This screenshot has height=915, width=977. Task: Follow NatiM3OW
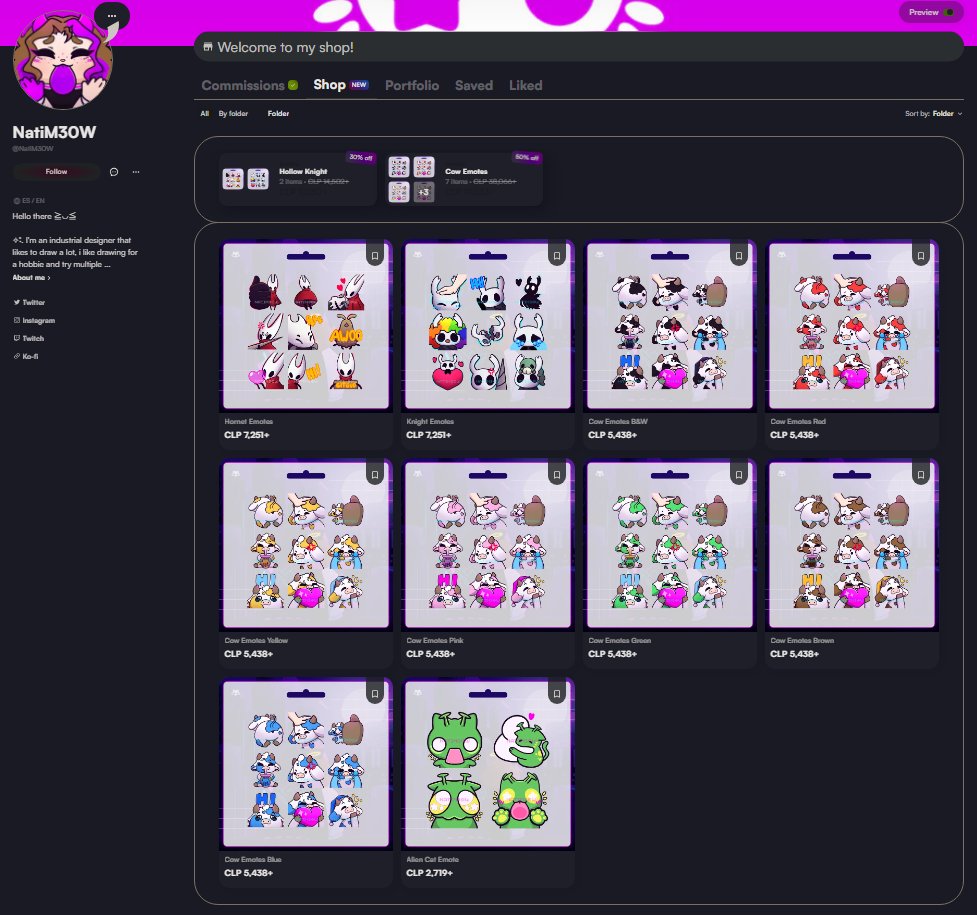56,171
